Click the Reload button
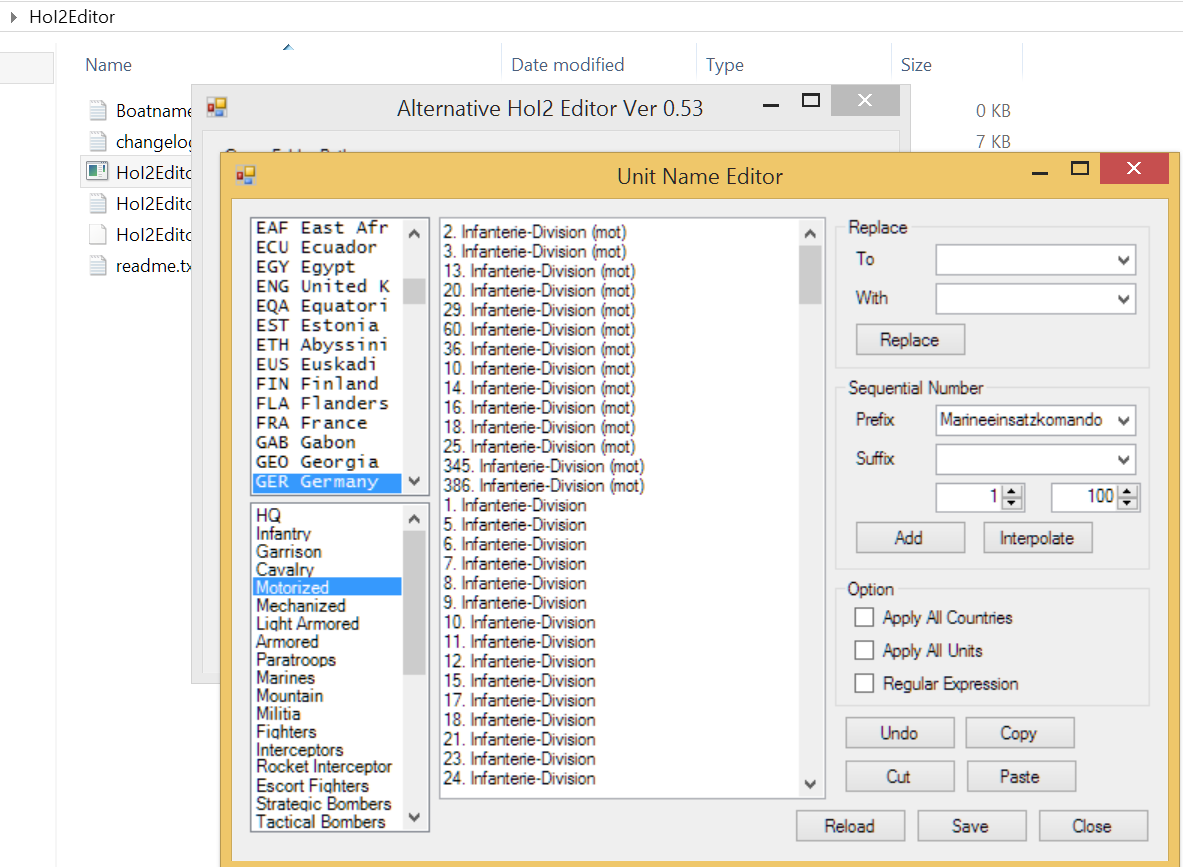 pyautogui.click(x=850, y=826)
